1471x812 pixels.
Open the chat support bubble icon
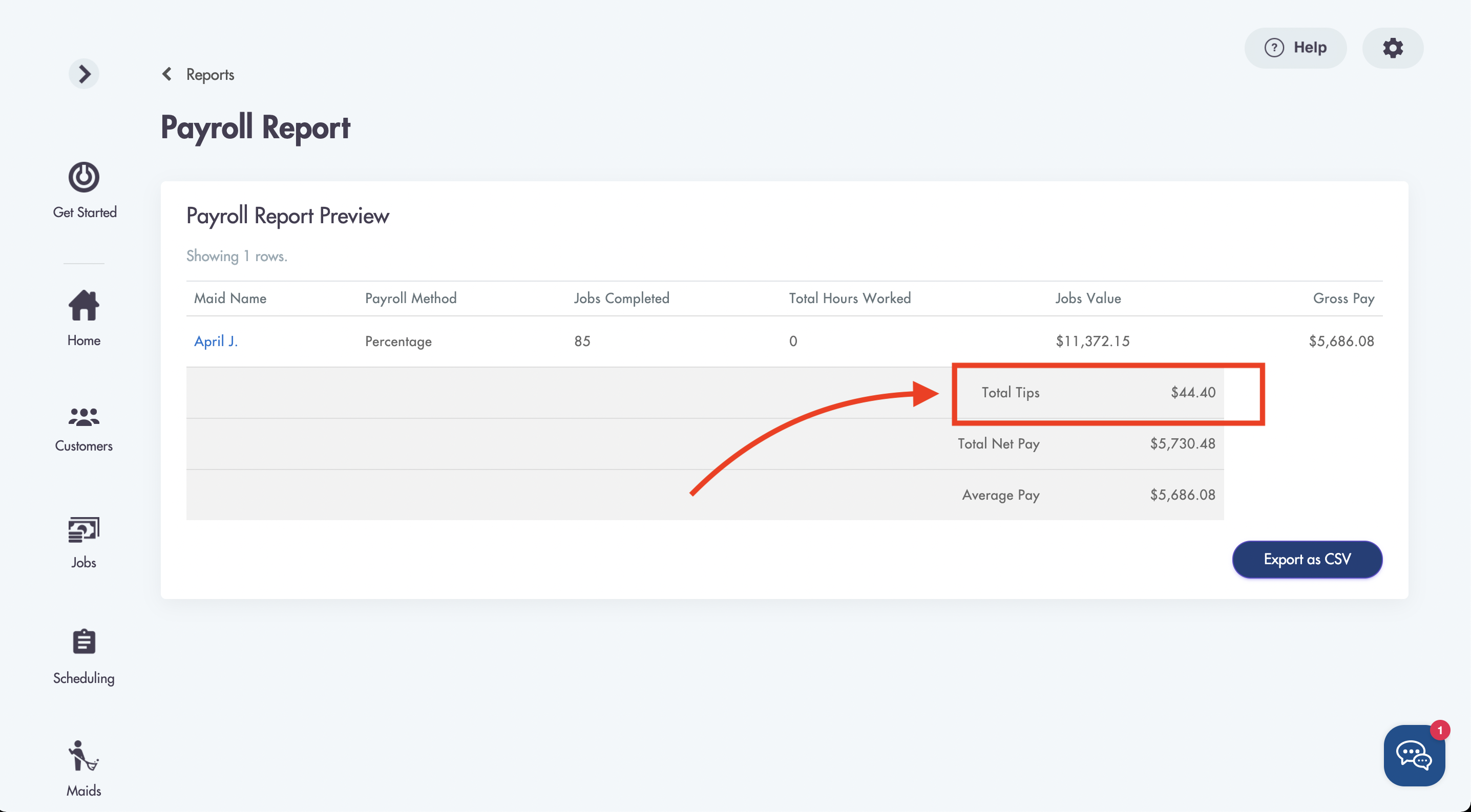(x=1414, y=756)
